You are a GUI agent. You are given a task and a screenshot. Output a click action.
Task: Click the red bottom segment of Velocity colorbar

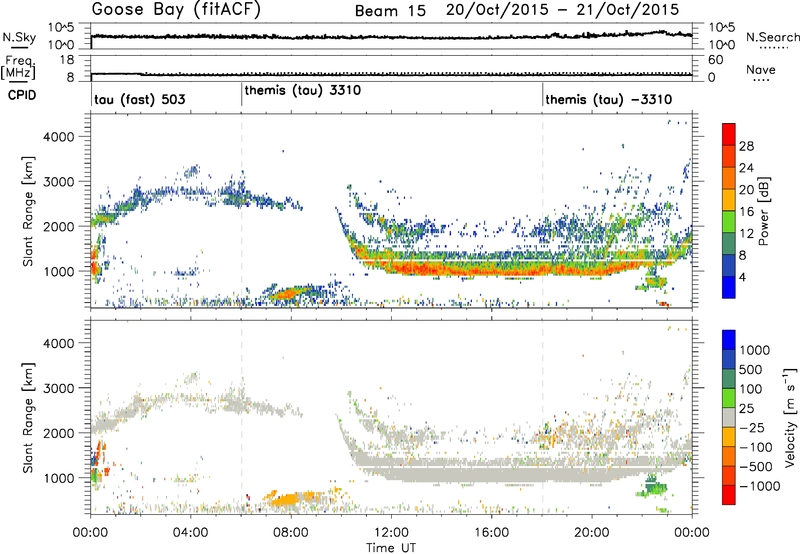[x=729, y=495]
